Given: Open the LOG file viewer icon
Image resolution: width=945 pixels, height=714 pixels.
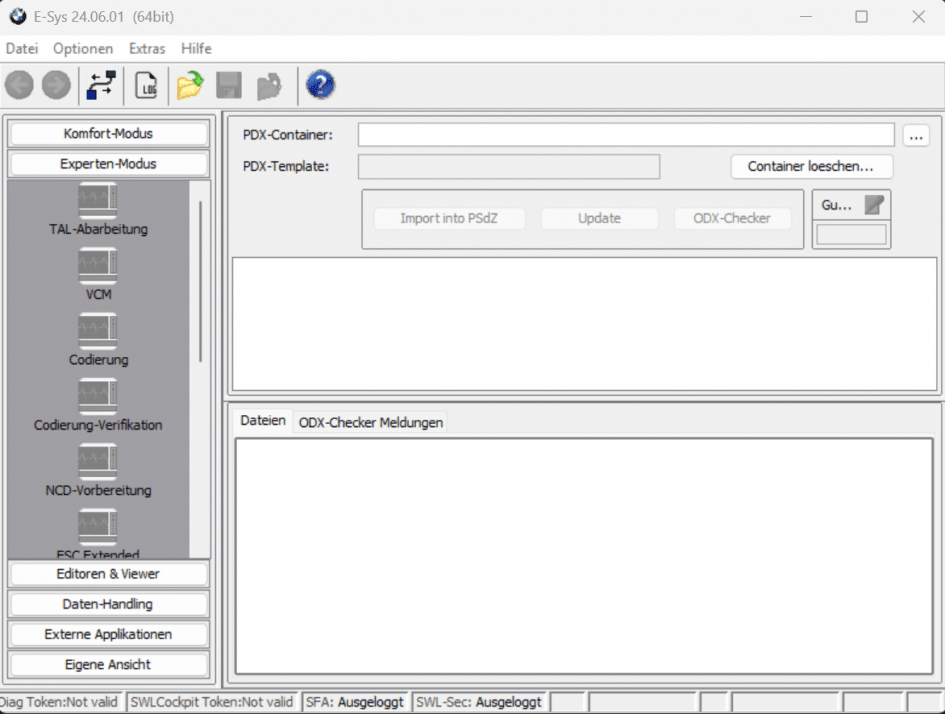Looking at the screenshot, I should coord(147,86).
